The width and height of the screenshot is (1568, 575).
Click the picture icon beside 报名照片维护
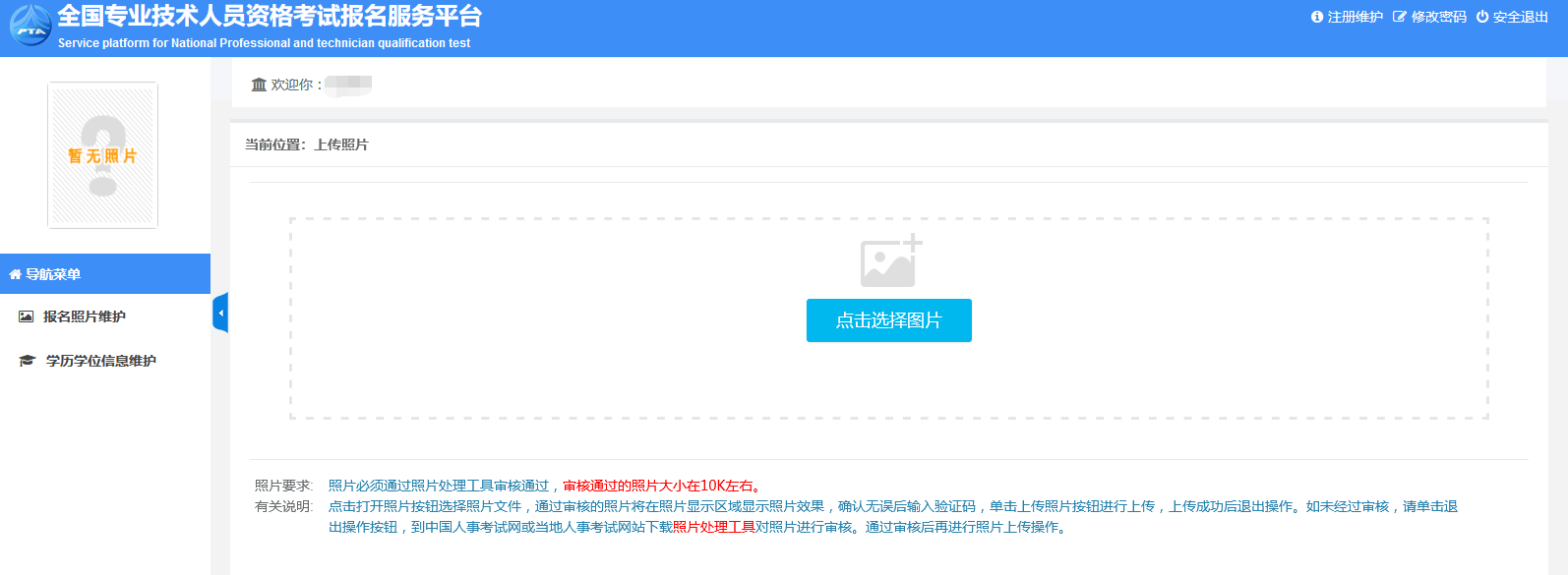tap(27, 316)
